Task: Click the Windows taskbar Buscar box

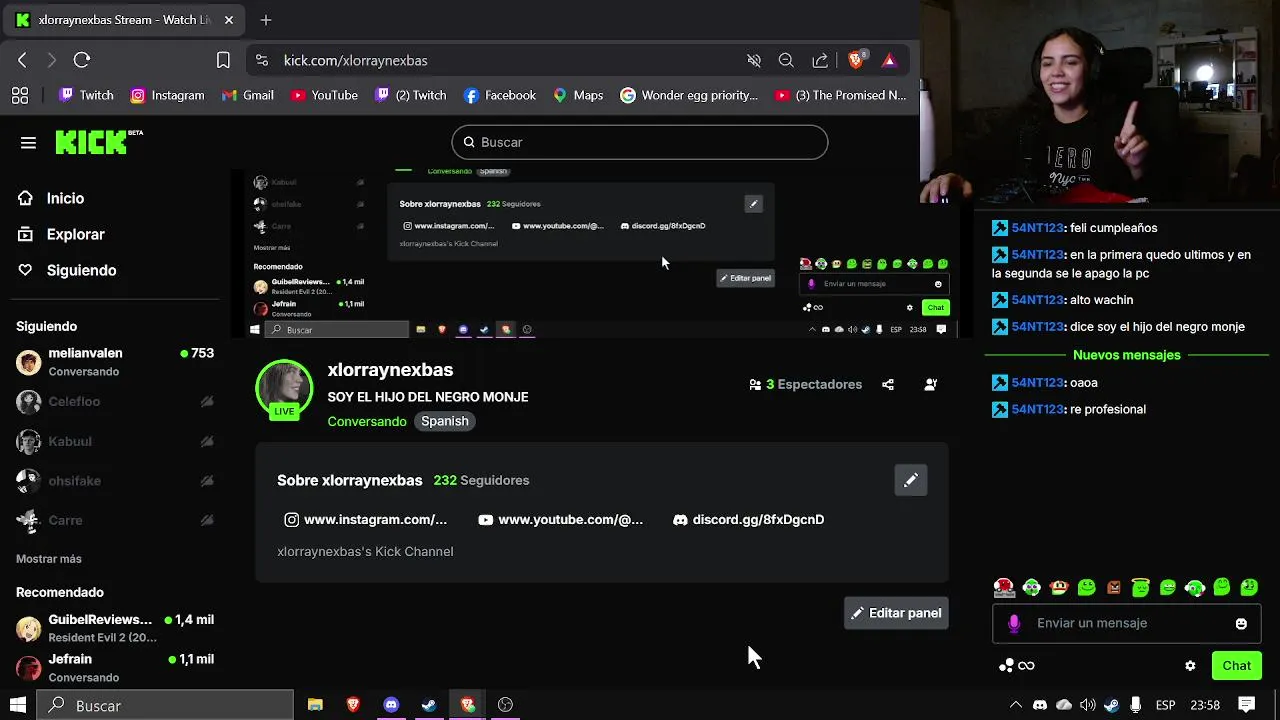Action: tap(165, 705)
